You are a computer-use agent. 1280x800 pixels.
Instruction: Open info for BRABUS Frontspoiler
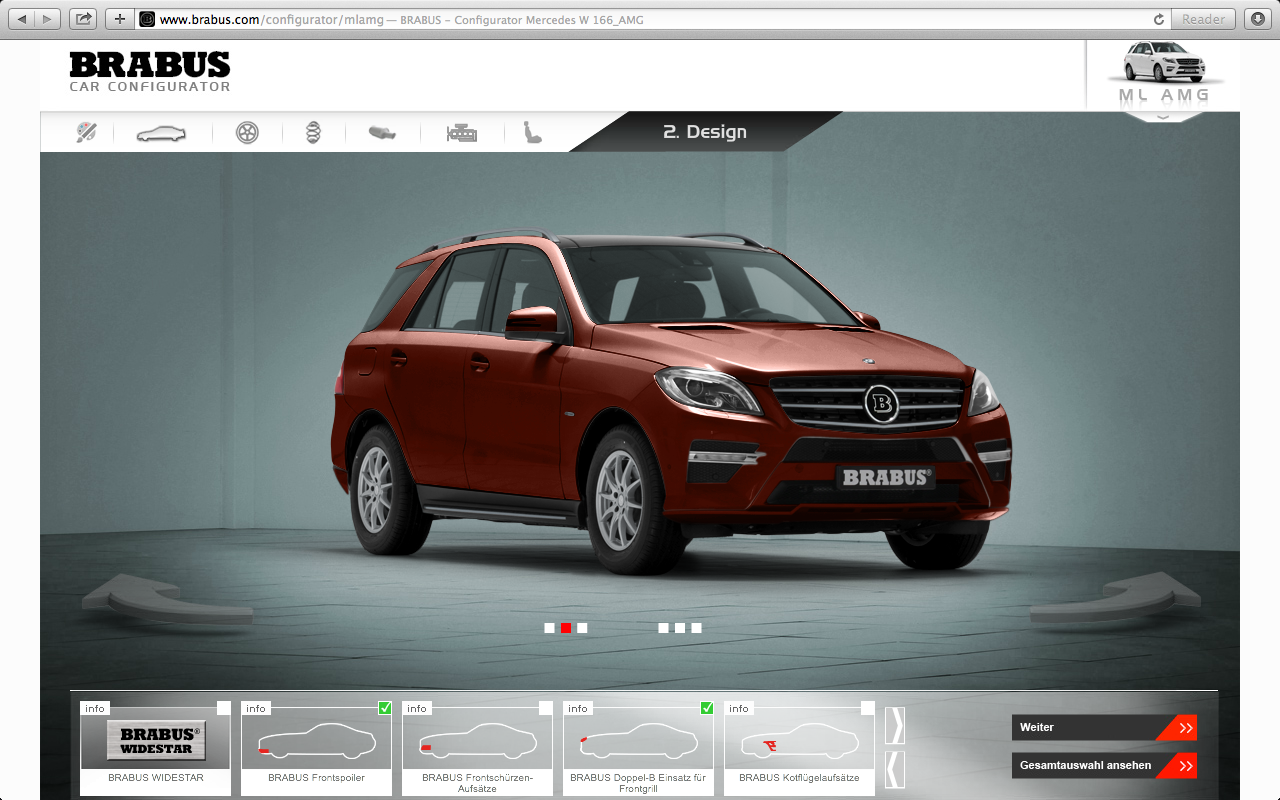pos(256,708)
